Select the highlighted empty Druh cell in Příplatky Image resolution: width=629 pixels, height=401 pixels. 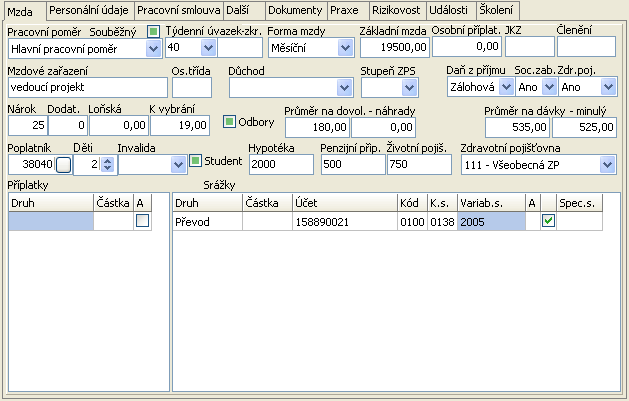51,221
